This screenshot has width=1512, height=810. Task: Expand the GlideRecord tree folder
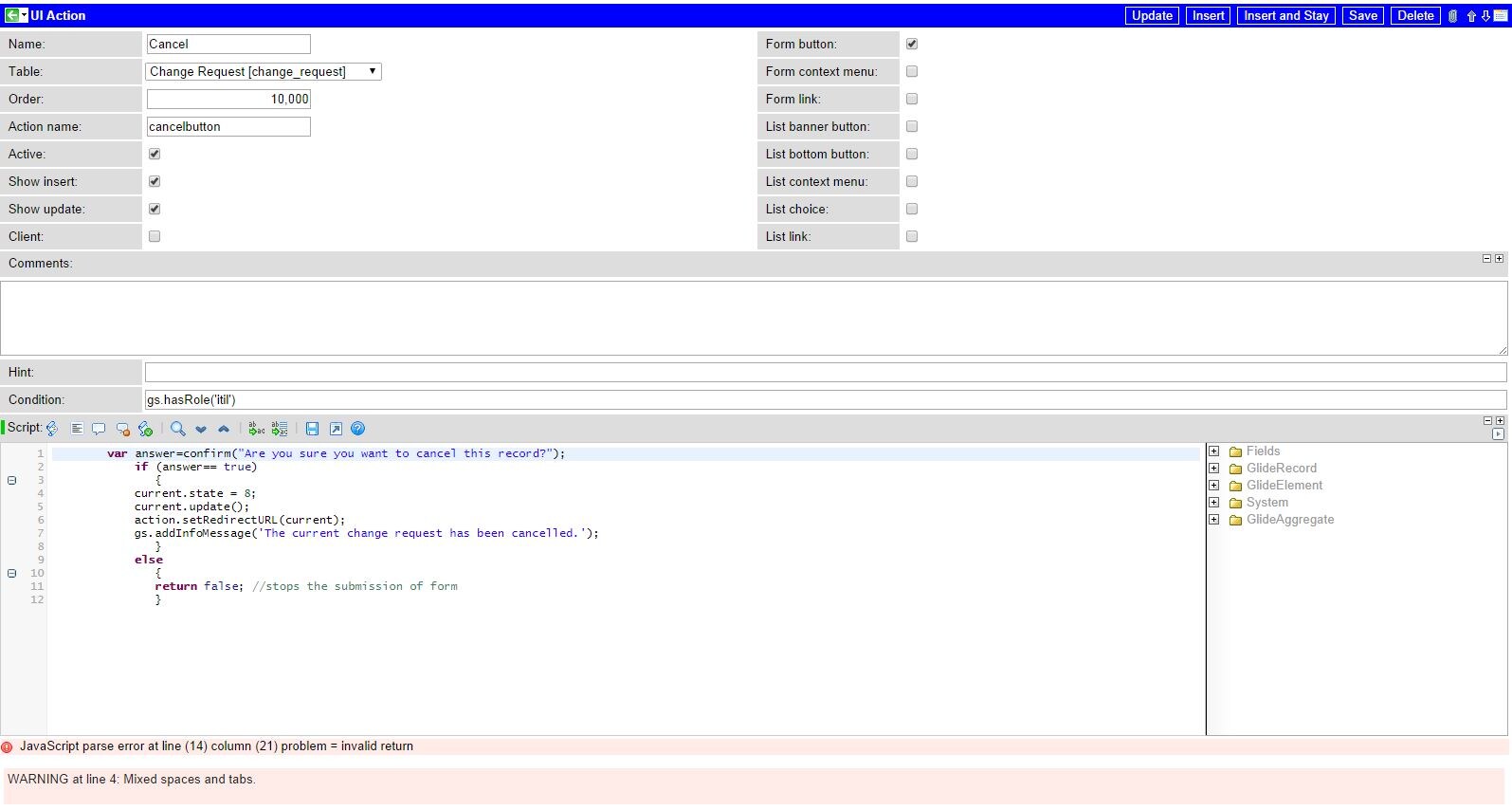point(1214,469)
